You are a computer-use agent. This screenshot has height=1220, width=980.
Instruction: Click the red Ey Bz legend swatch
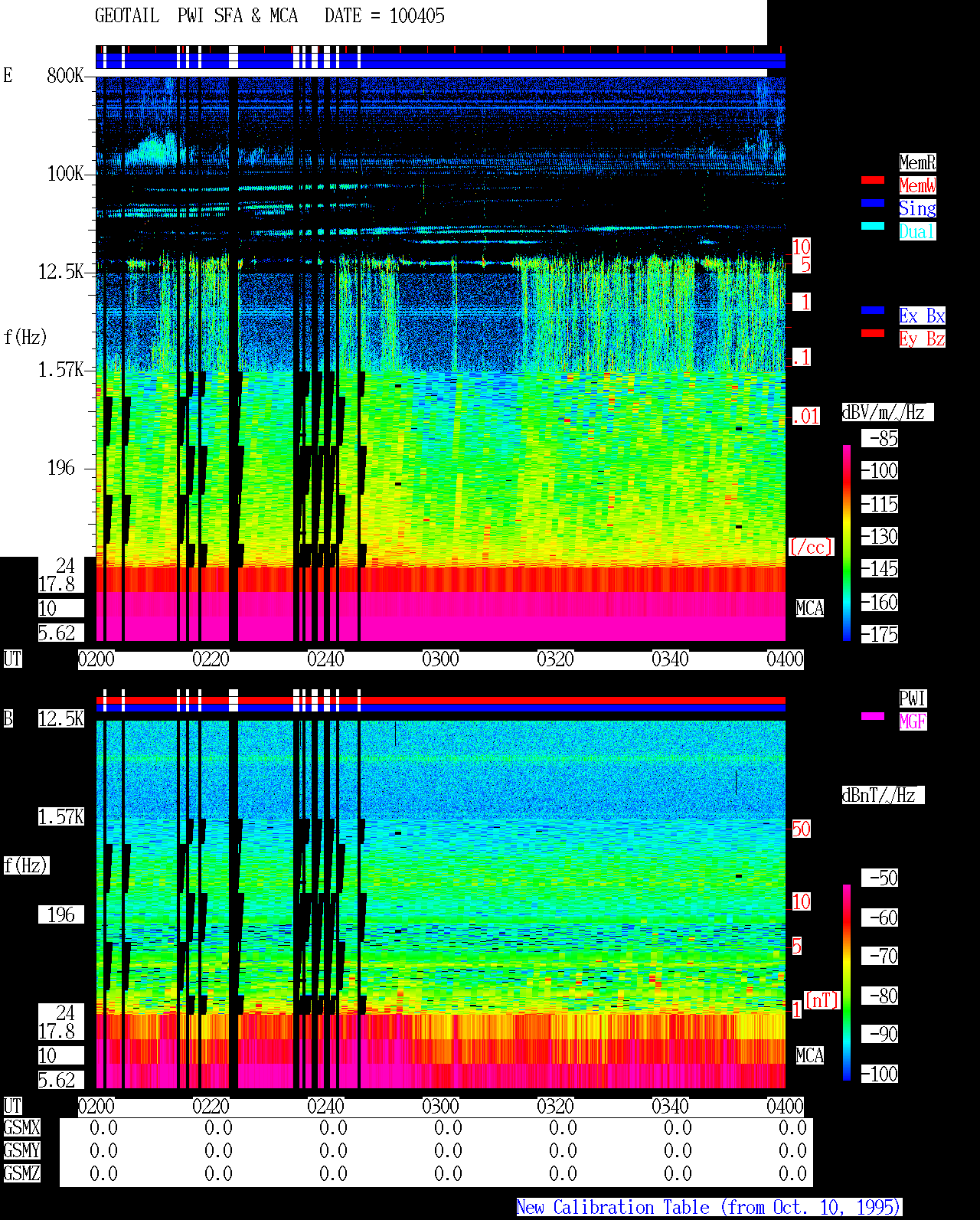point(873,333)
